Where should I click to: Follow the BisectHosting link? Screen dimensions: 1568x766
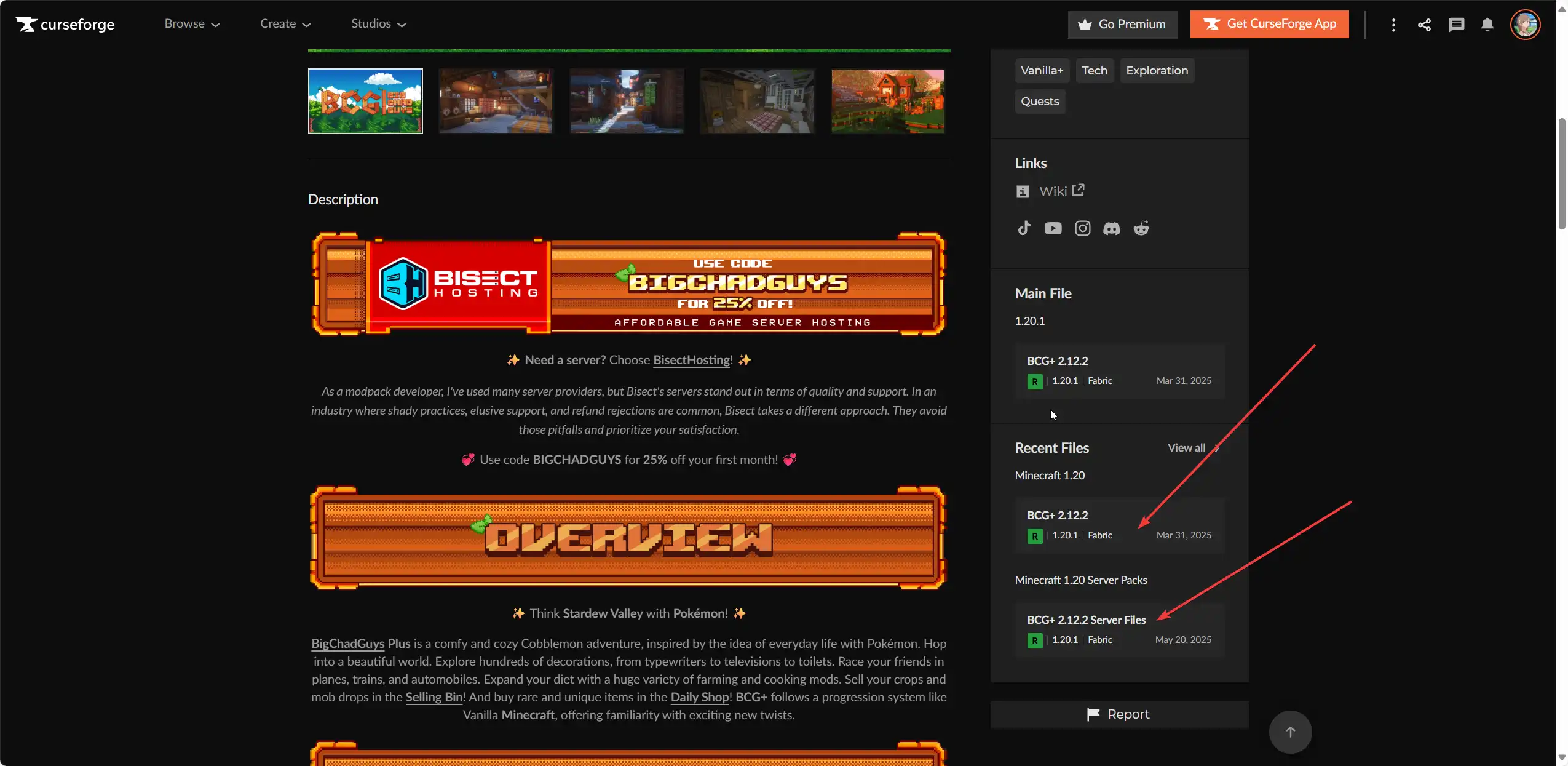(691, 360)
